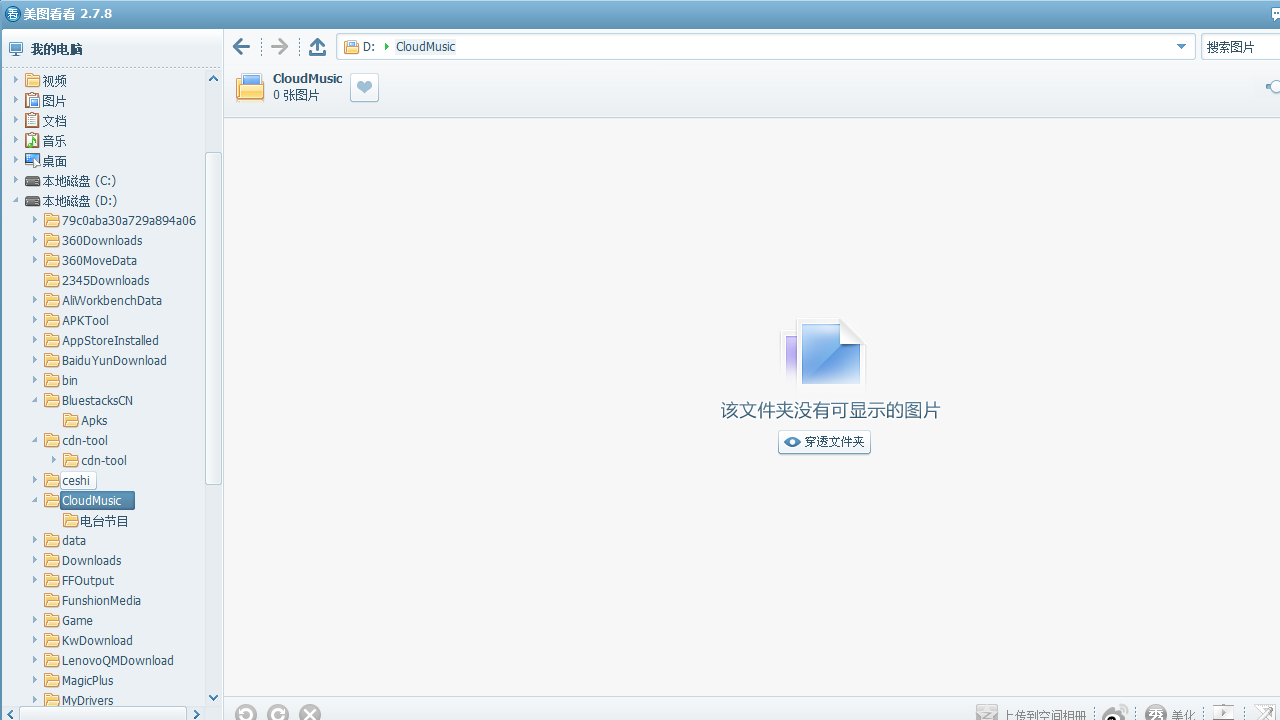Click the 搜索图片 search field
Viewport: 1280px width, 720px height.
pos(1240,47)
